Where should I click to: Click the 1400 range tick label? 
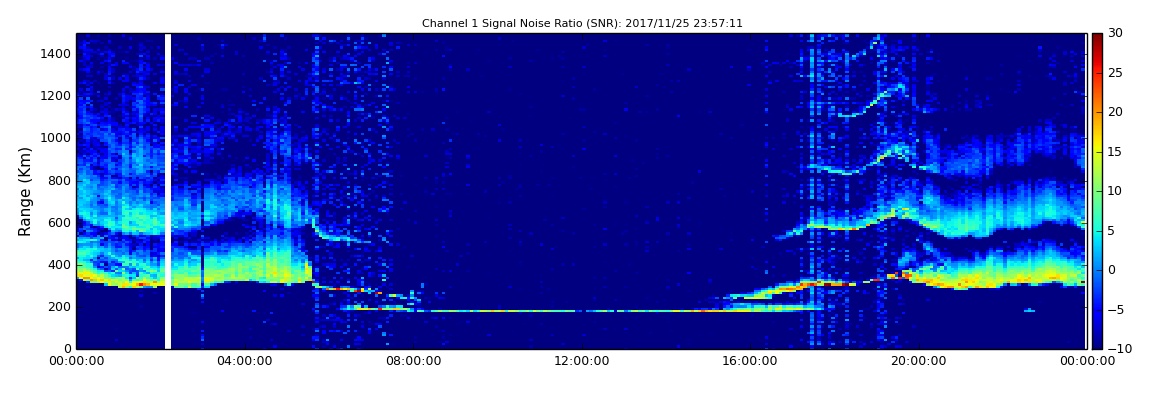56,54
